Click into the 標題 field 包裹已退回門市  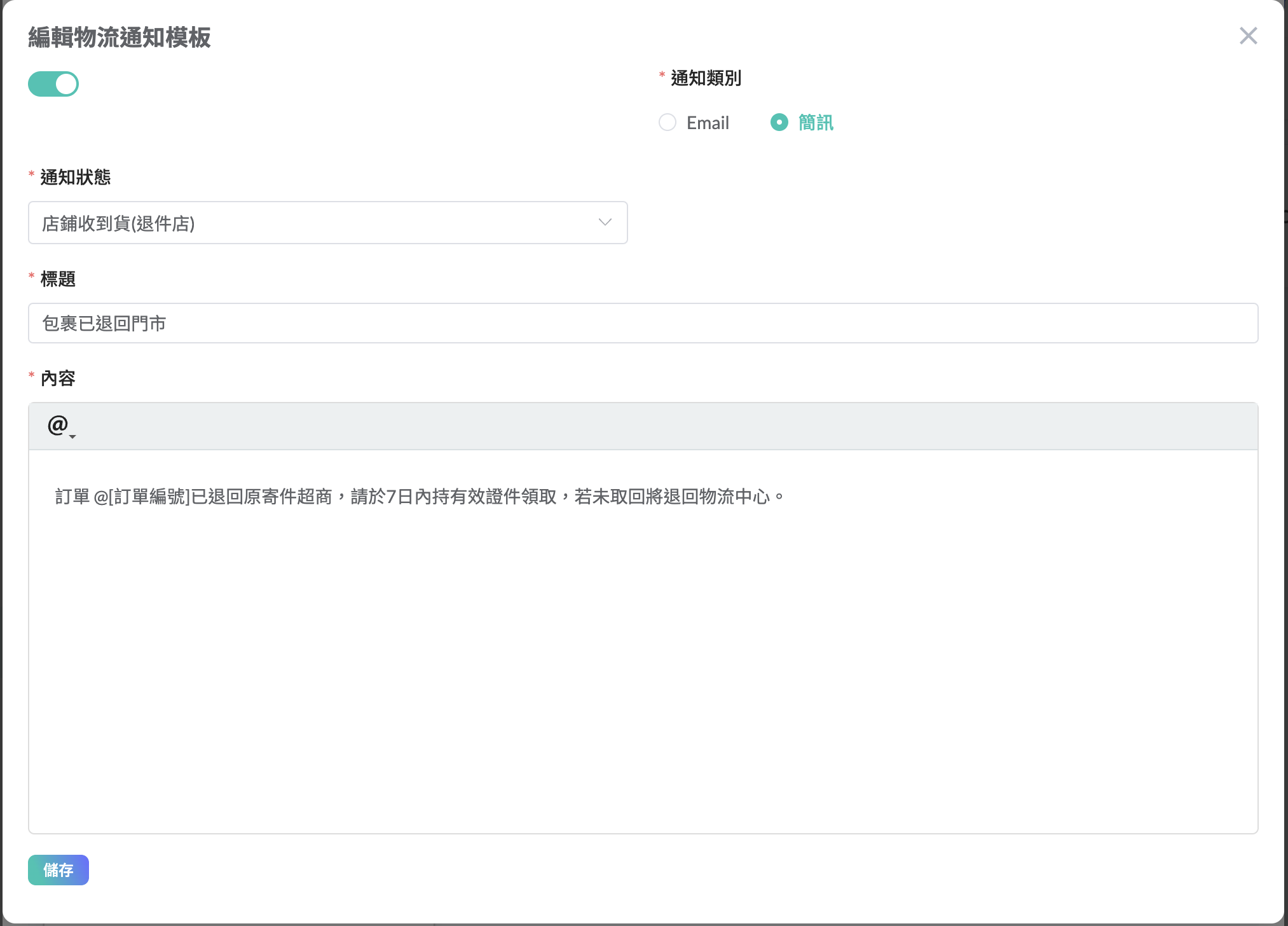642,323
